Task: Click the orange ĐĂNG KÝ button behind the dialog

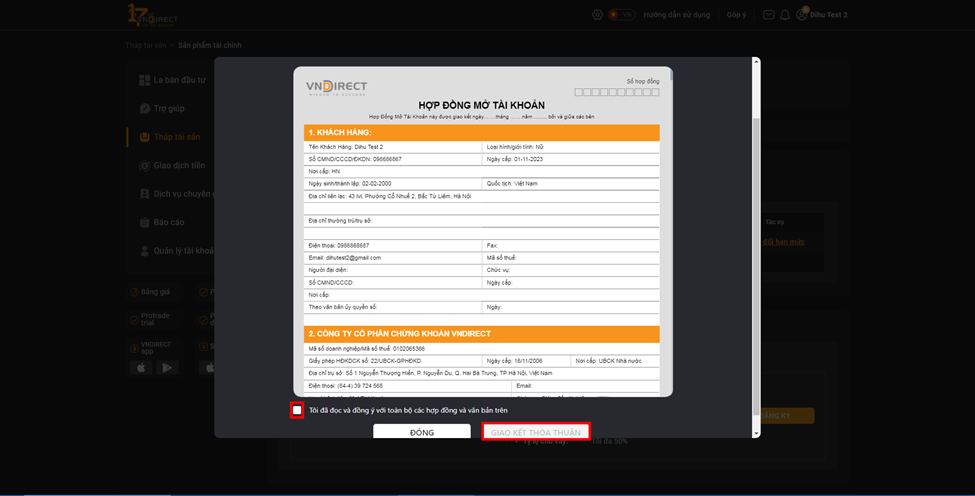Action: (787, 415)
